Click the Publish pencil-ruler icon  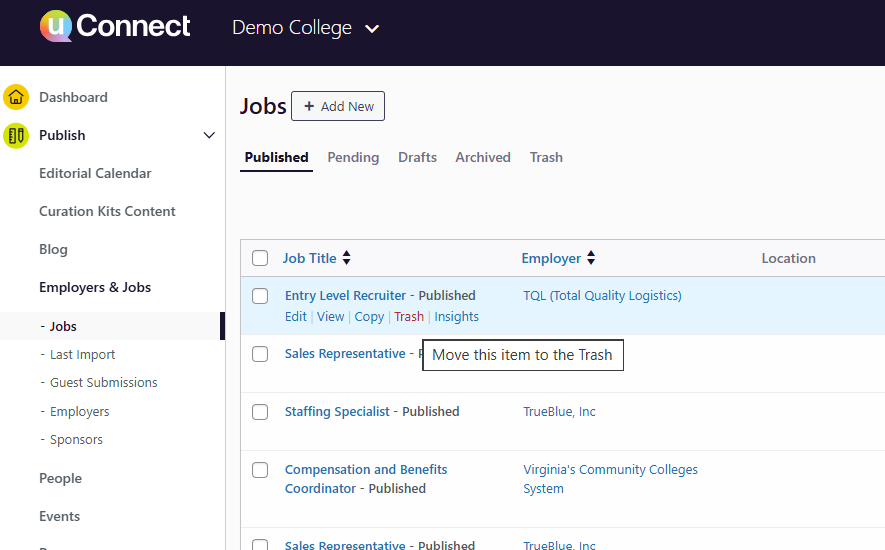pyautogui.click(x=16, y=135)
